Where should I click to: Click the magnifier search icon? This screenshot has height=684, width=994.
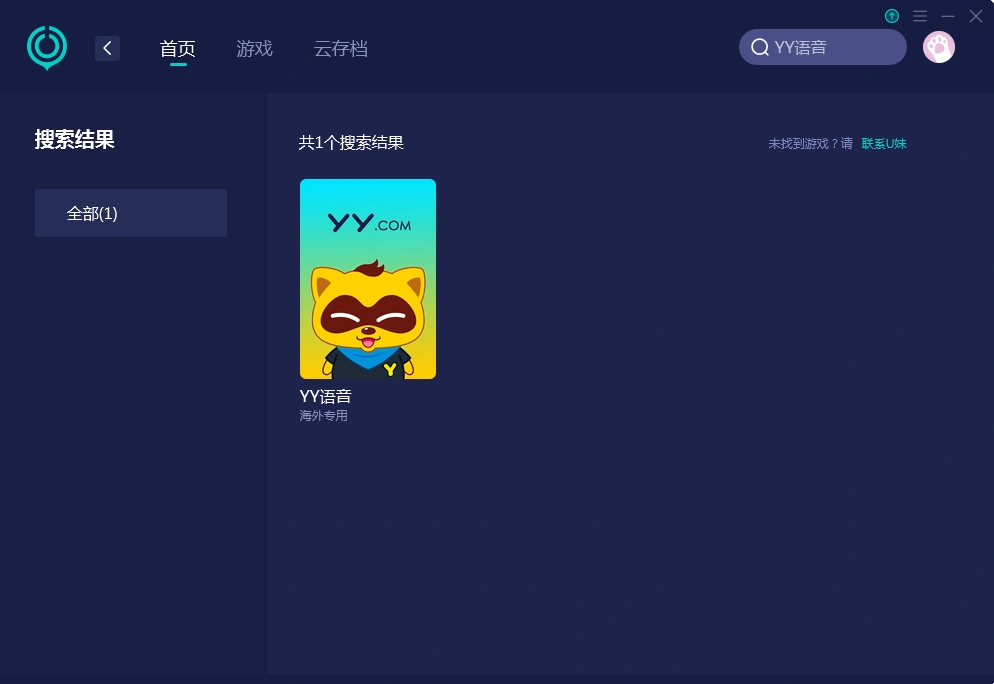point(759,48)
